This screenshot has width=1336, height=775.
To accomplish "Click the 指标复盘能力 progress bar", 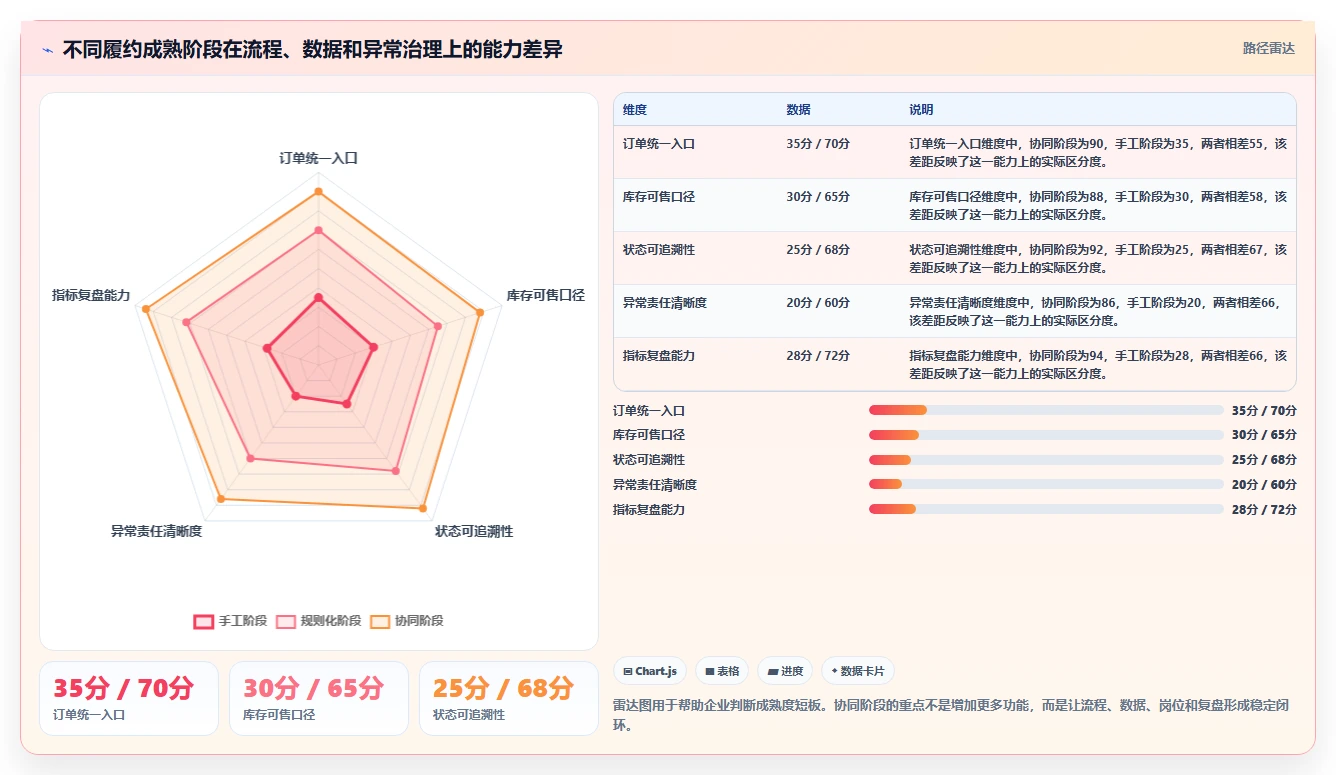I will 1046,509.
